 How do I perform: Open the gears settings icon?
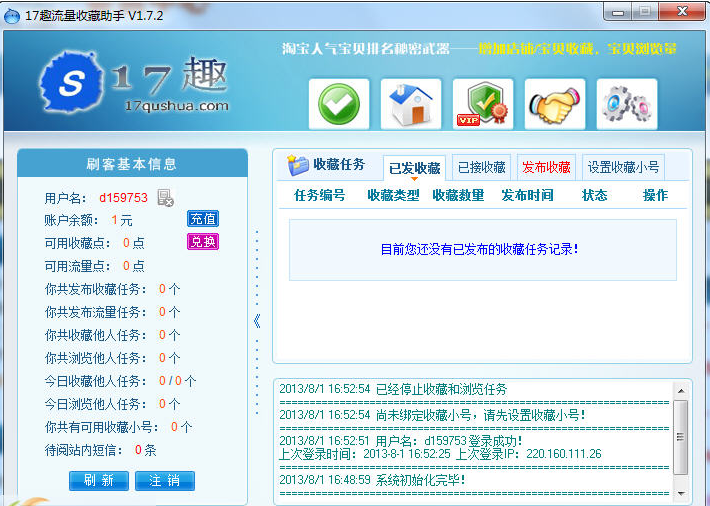pos(627,104)
